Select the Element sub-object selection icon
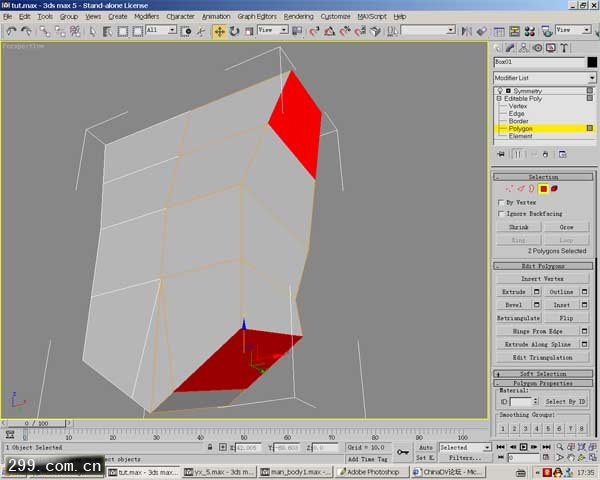The image size is (600, 480). coord(554,188)
